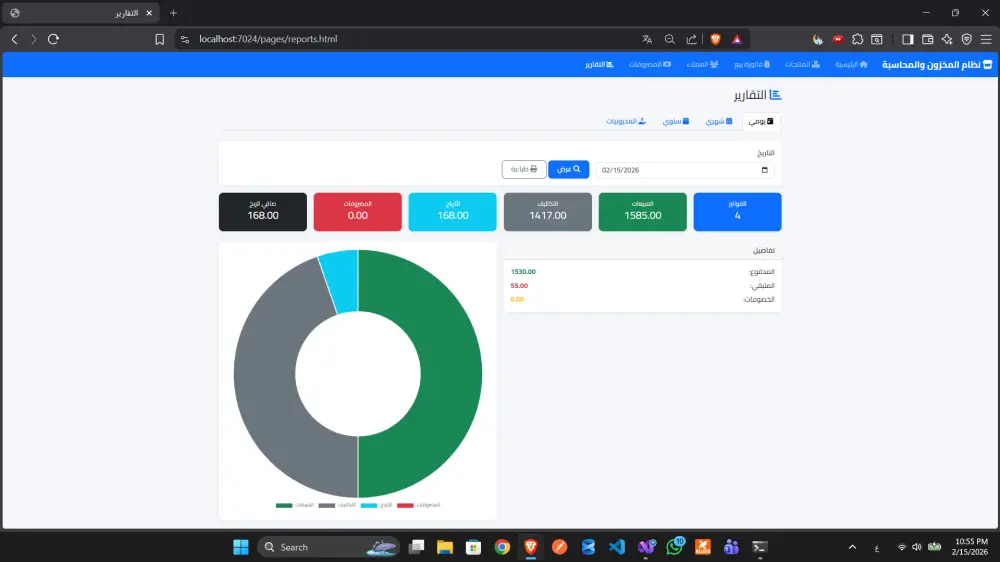Go forward using the browser forward arrow
1000x562 pixels.
point(34,39)
